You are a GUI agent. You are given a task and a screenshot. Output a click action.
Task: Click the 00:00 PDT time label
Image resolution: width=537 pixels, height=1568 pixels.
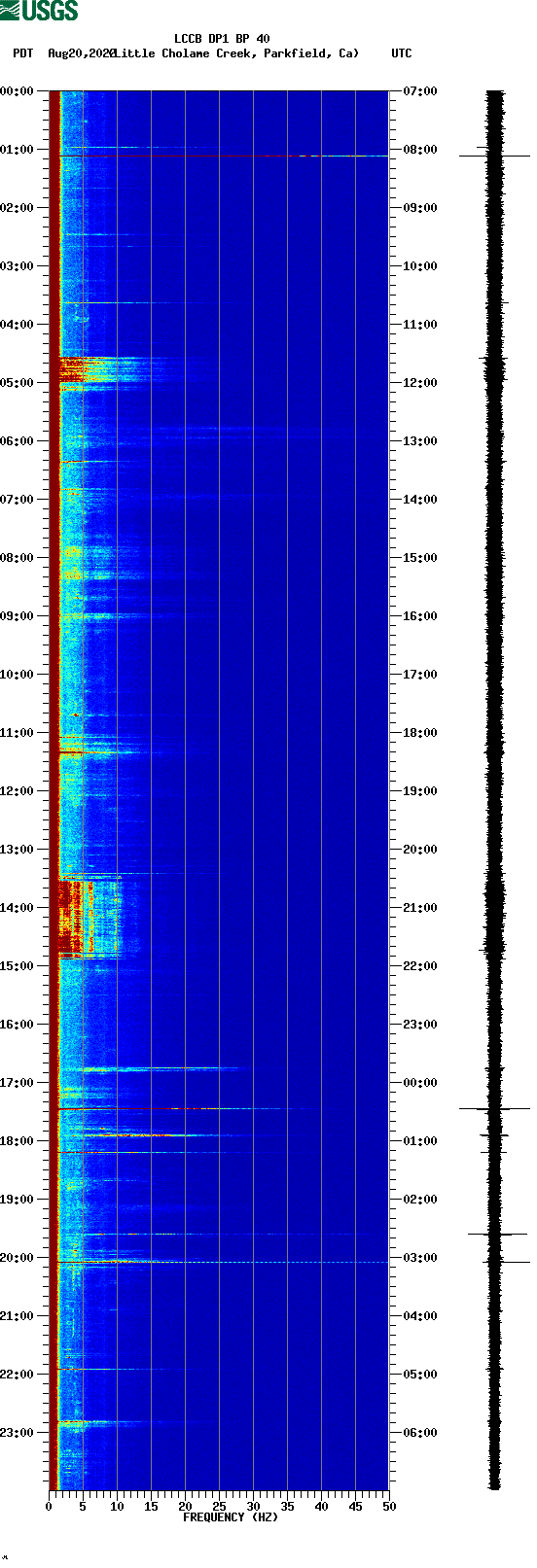point(18,91)
